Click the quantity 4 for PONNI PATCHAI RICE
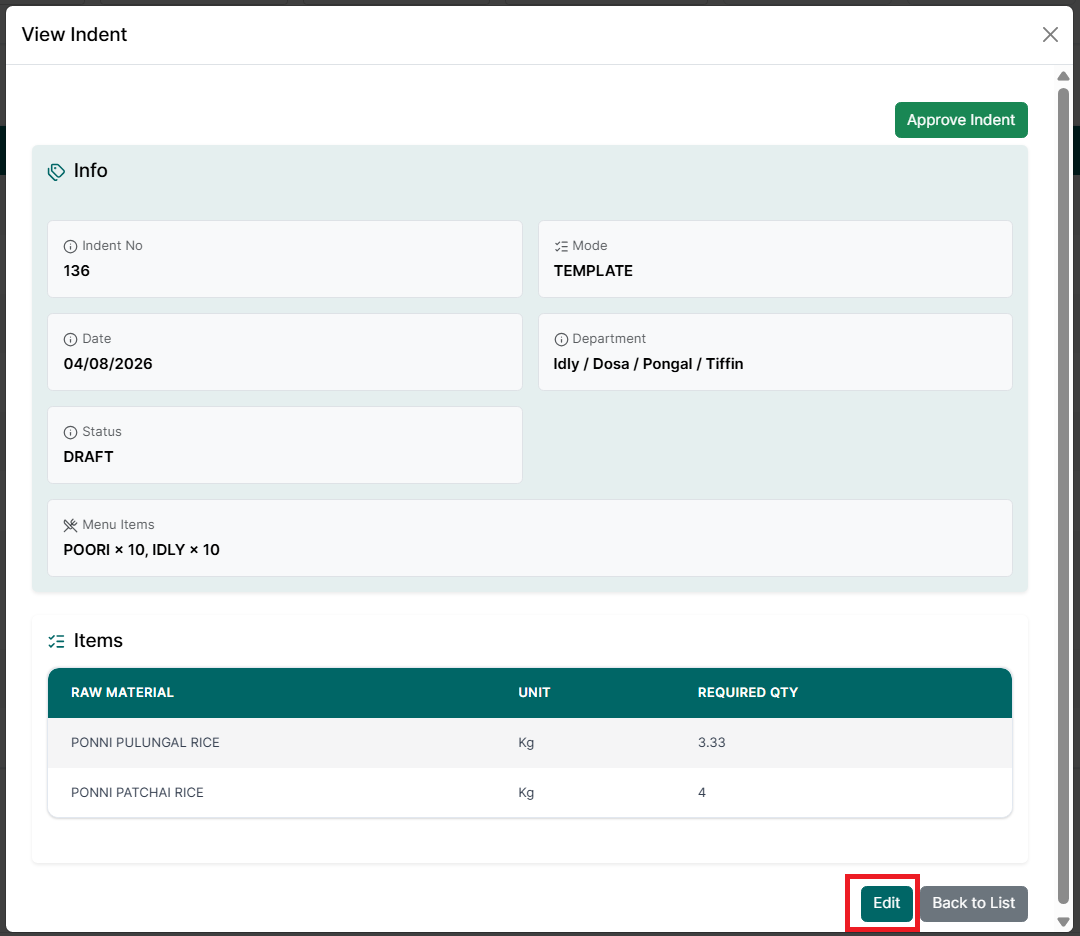 [x=702, y=793]
